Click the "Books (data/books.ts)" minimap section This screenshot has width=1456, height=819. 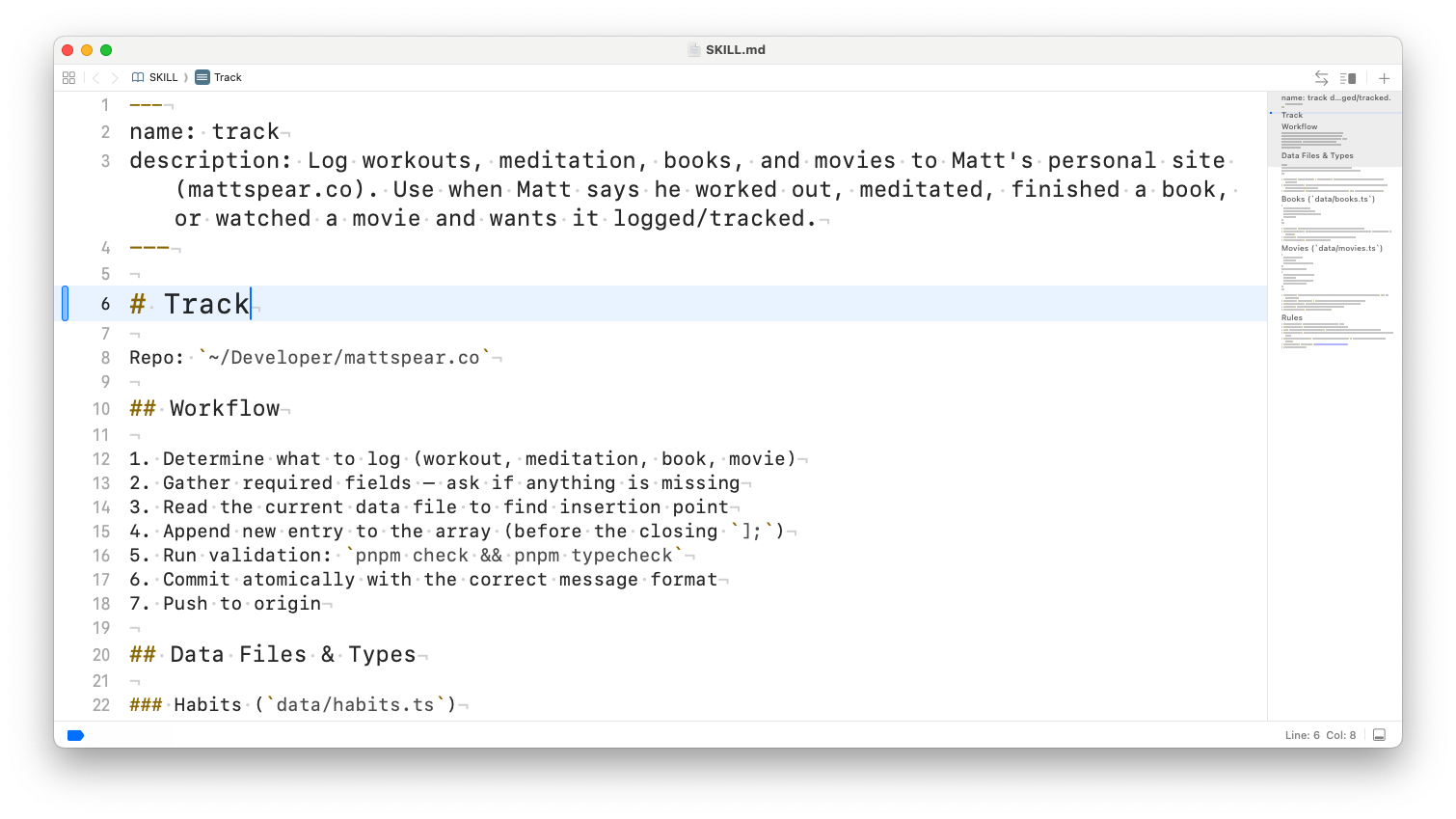[x=1329, y=199]
